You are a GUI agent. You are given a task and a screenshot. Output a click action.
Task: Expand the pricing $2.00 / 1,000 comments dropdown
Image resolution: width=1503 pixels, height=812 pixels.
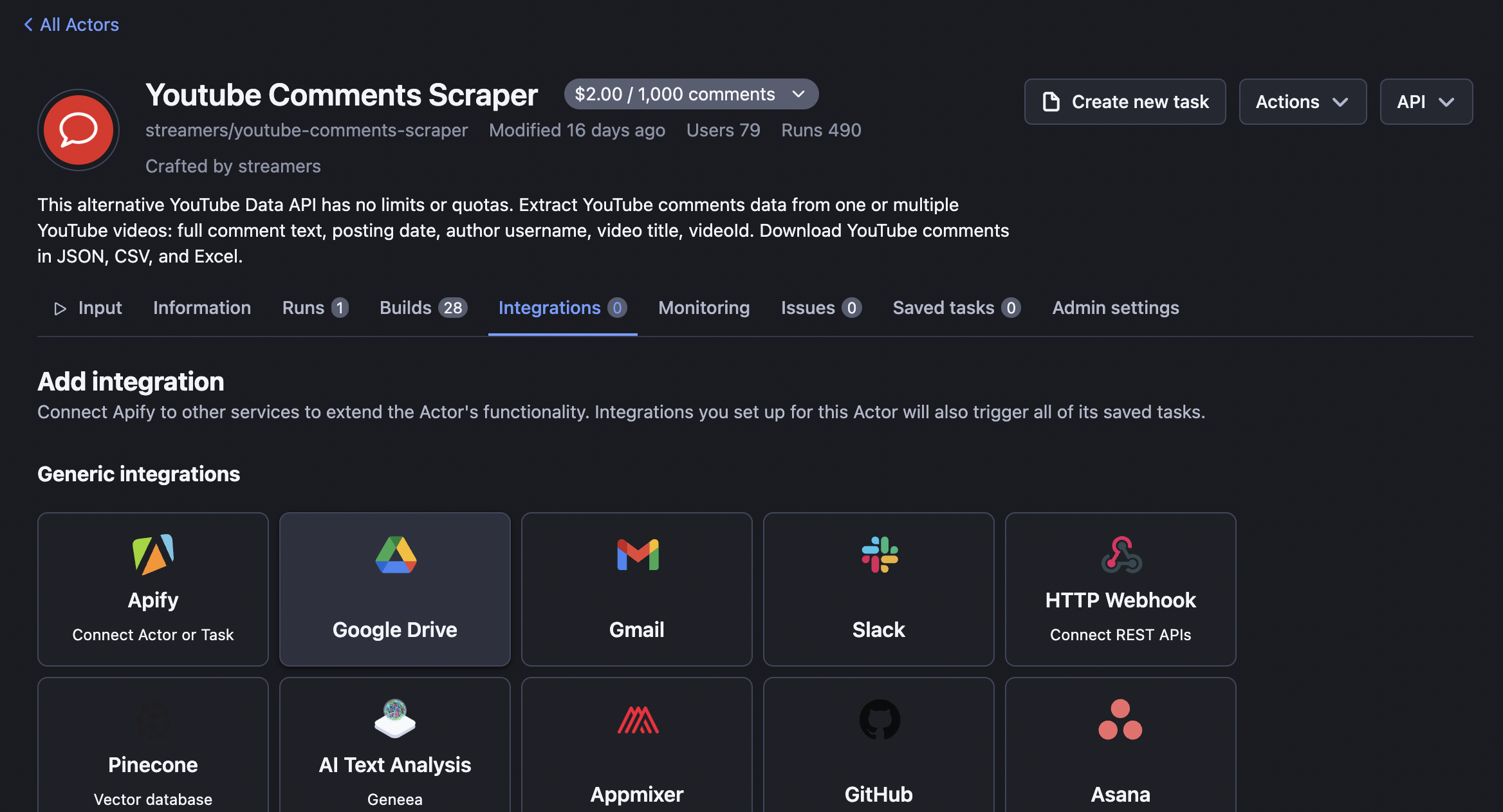(x=691, y=95)
